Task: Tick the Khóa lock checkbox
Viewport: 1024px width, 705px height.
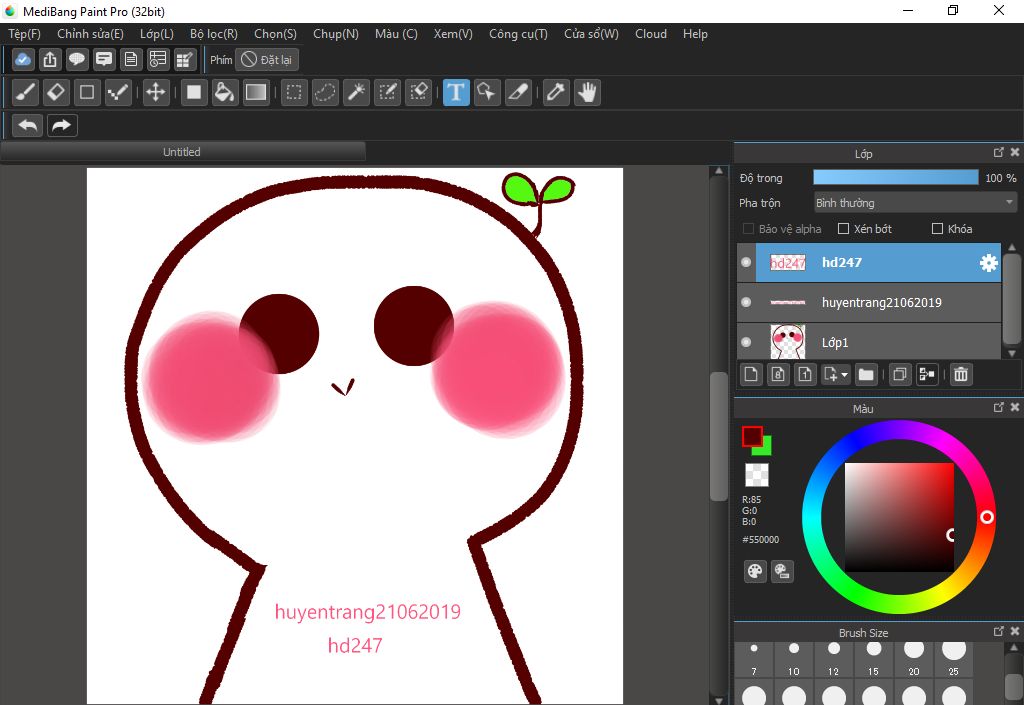Action: (937, 229)
